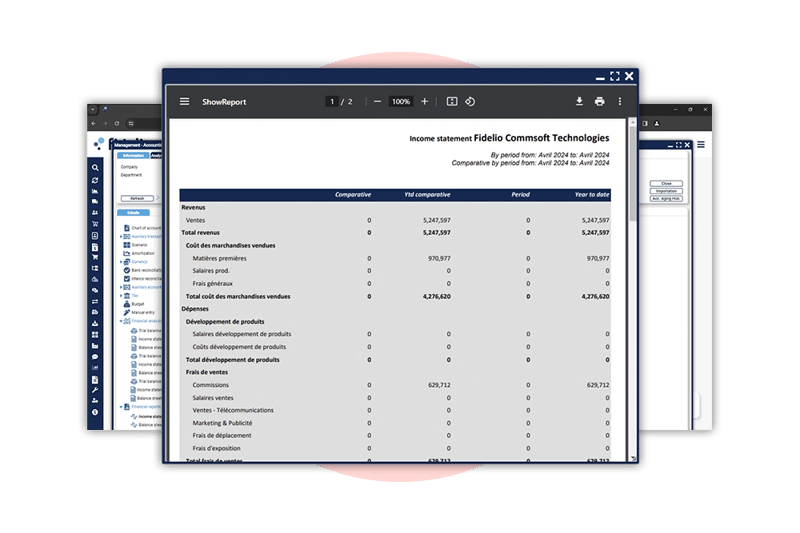Open the Manual entry tree item
800x533 pixels.
click(139, 312)
